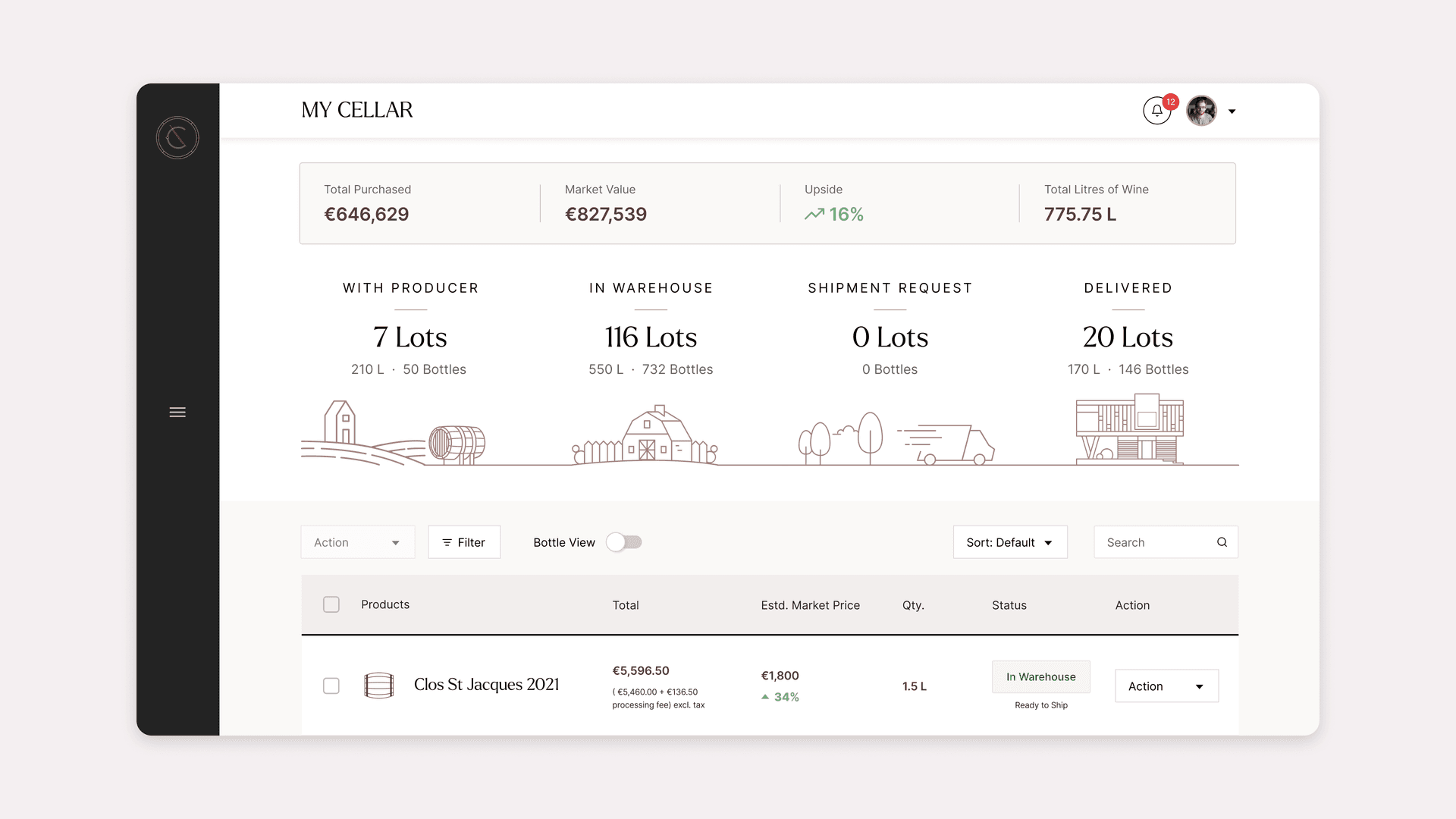The height and width of the screenshot is (819, 1456).
Task: Click the 116 Lots count
Action: point(651,337)
